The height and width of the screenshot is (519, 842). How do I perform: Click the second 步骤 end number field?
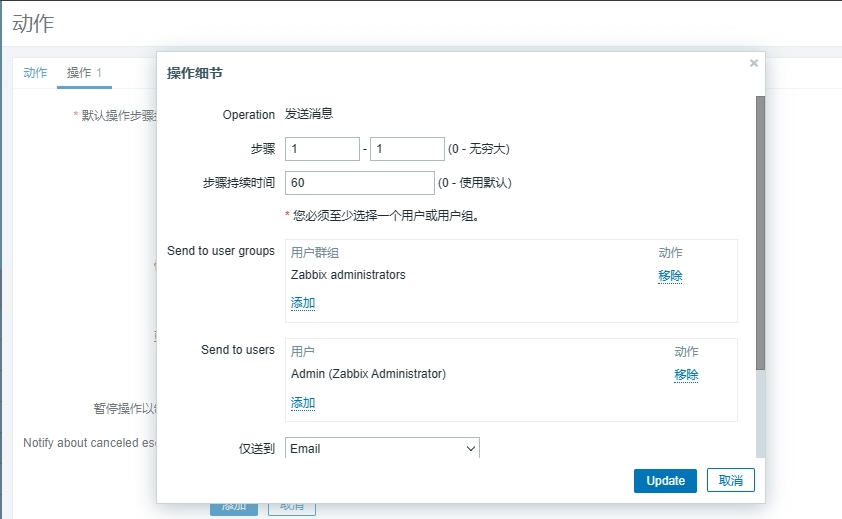pos(406,149)
